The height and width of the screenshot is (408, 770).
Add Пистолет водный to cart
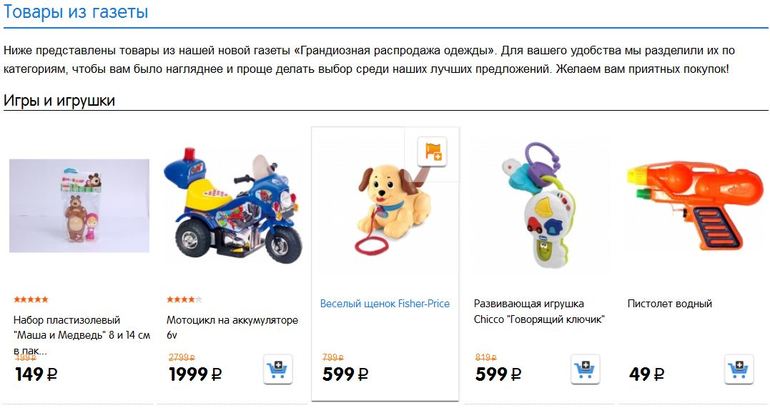[739, 369]
